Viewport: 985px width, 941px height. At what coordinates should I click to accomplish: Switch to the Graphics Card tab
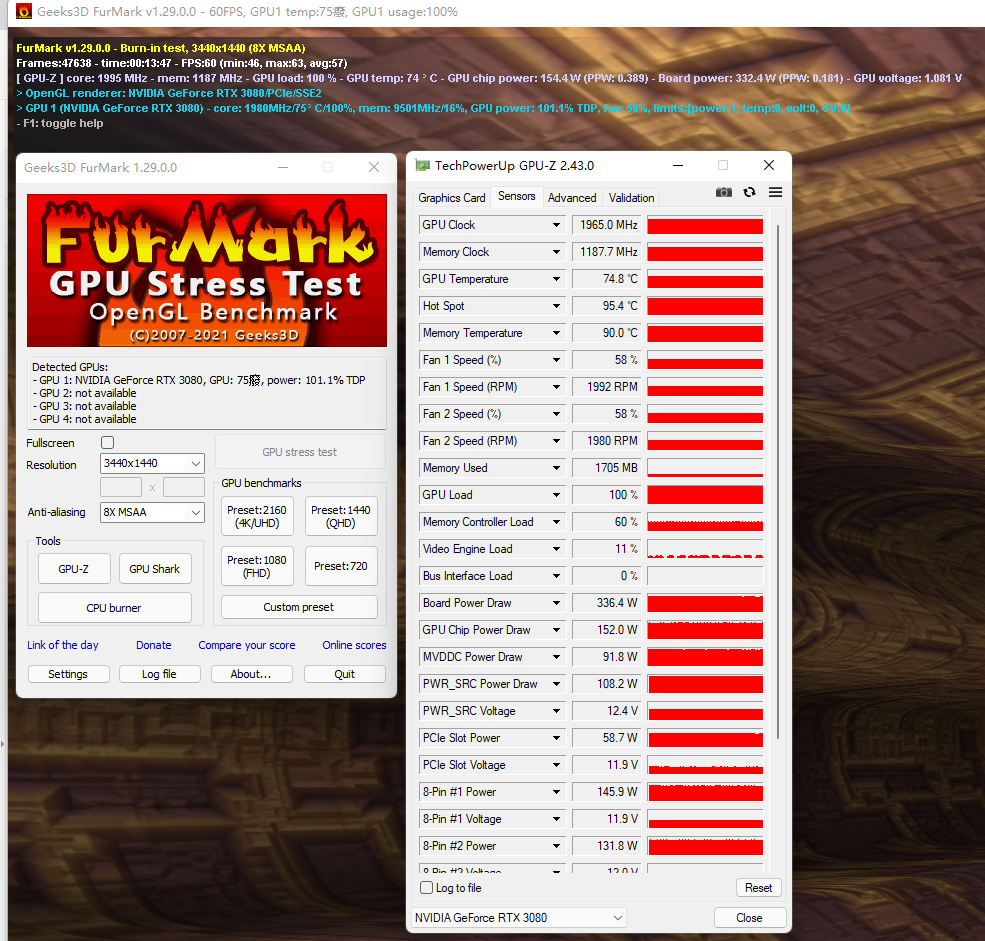coord(452,198)
